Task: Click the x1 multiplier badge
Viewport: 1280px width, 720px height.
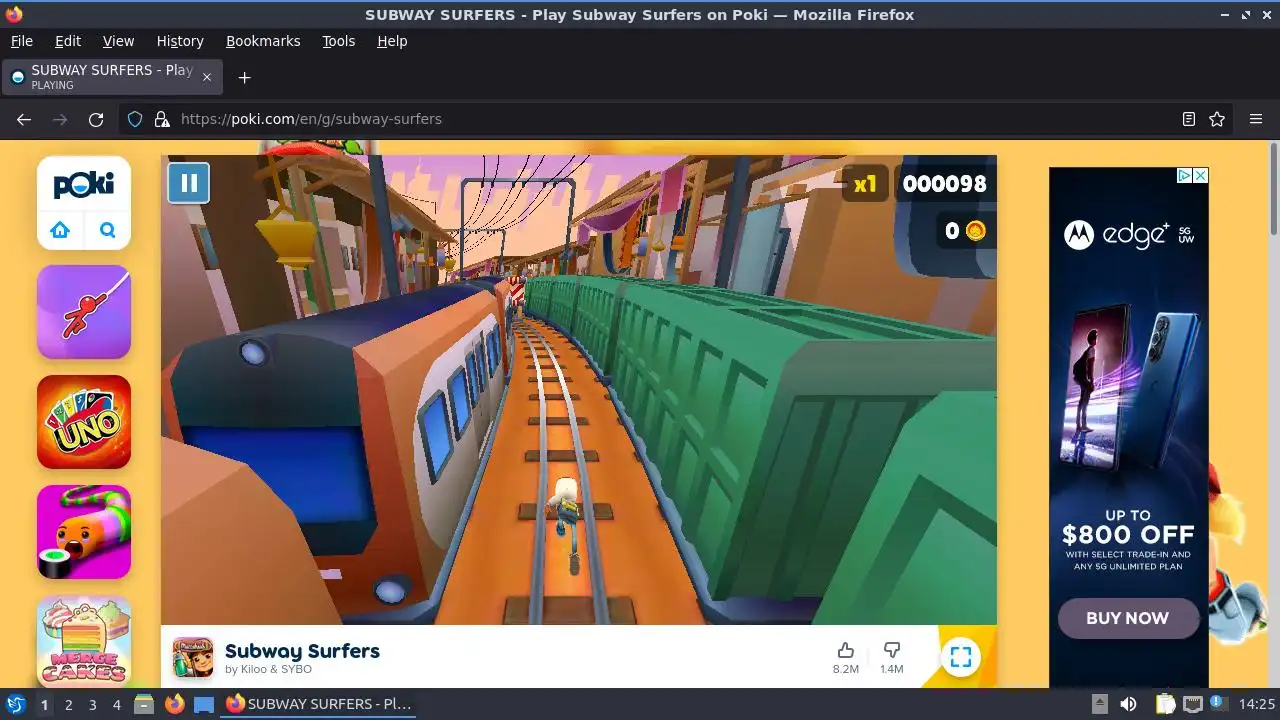Action: 865,184
